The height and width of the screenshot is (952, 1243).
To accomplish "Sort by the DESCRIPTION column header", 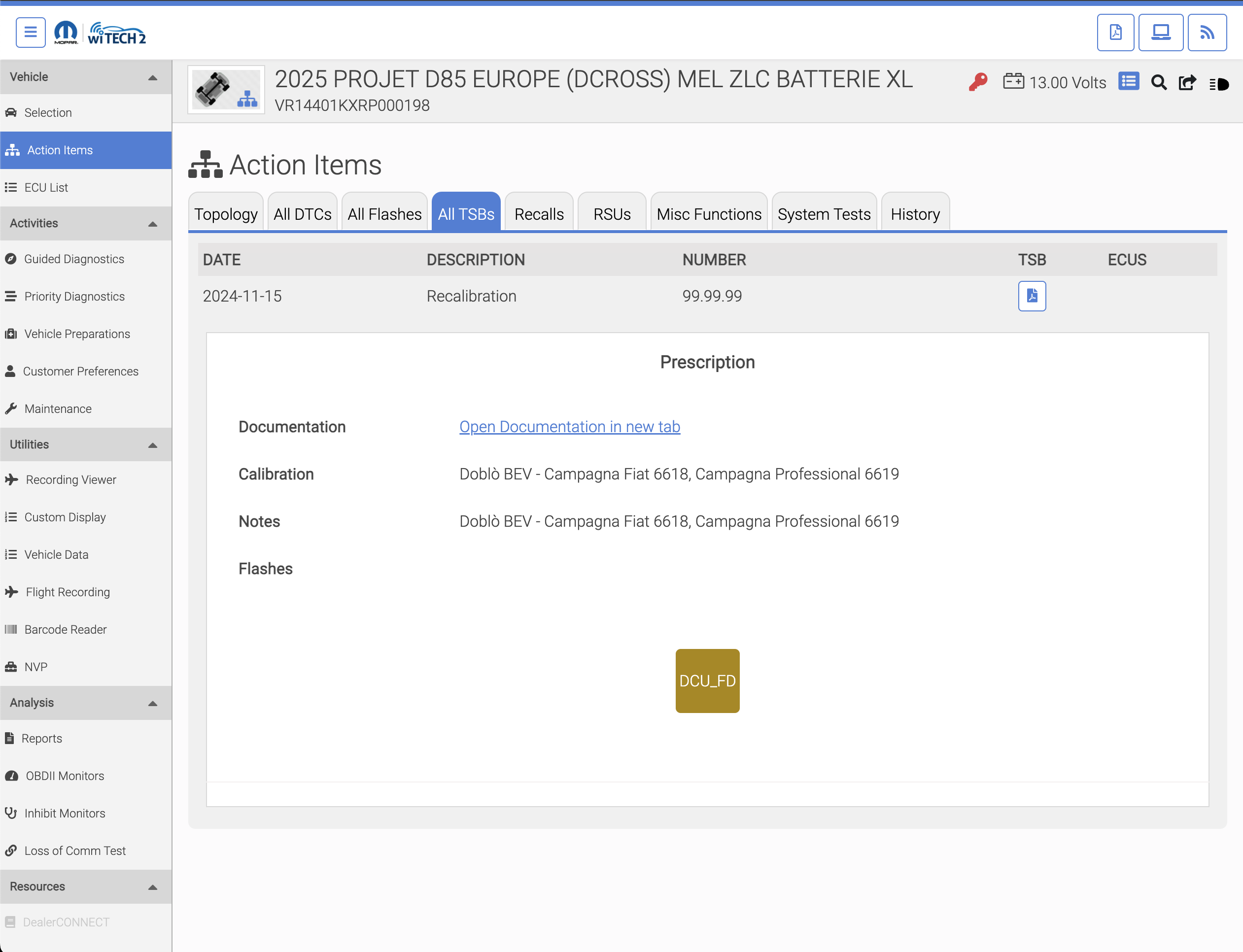I will (476, 260).
